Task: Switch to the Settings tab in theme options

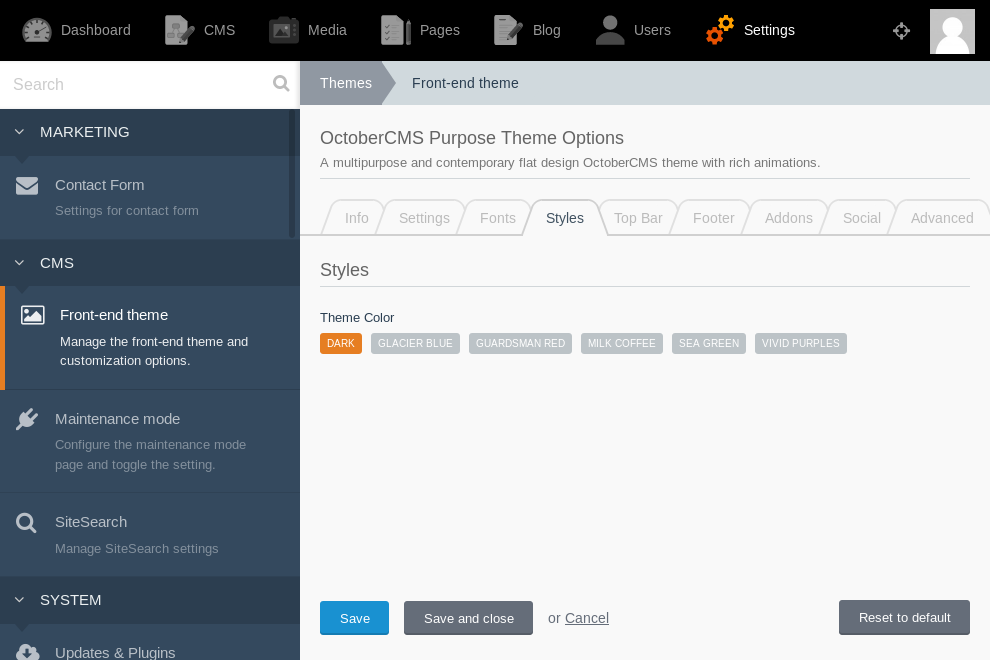Action: pyautogui.click(x=424, y=218)
